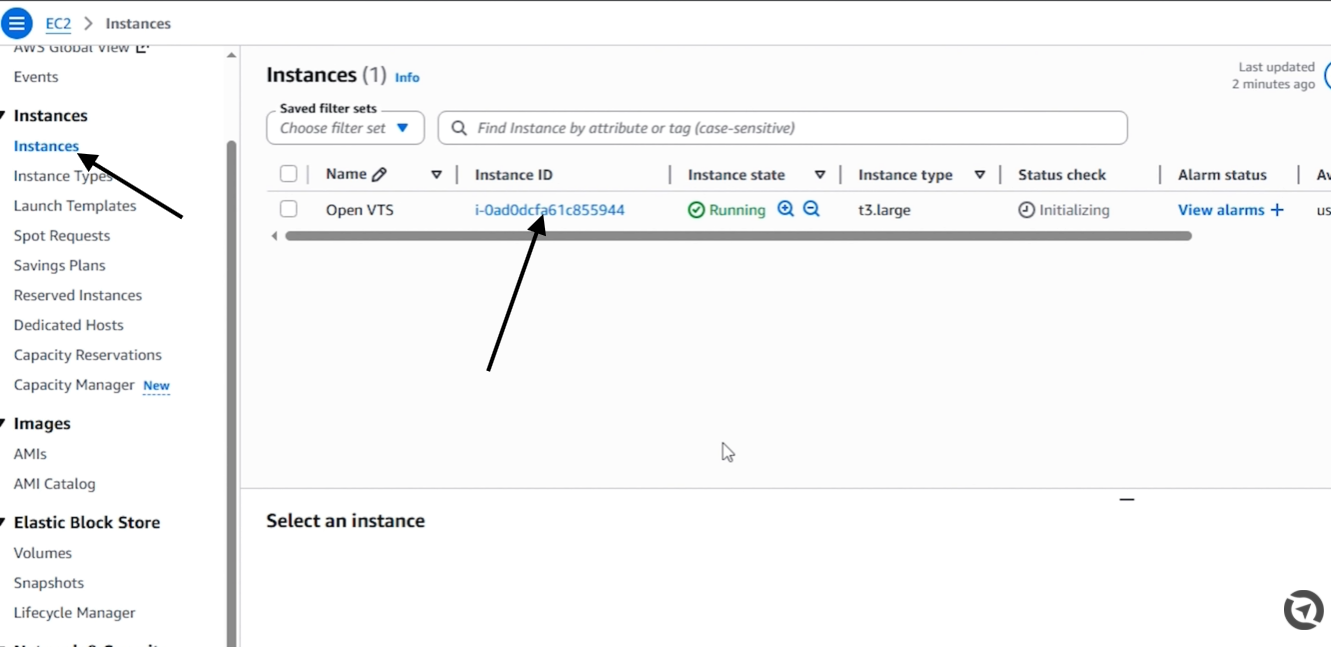Screen dimensions: 1331x647
Task: Click the Initializing status text
Action: pyautogui.click(x=1074, y=210)
